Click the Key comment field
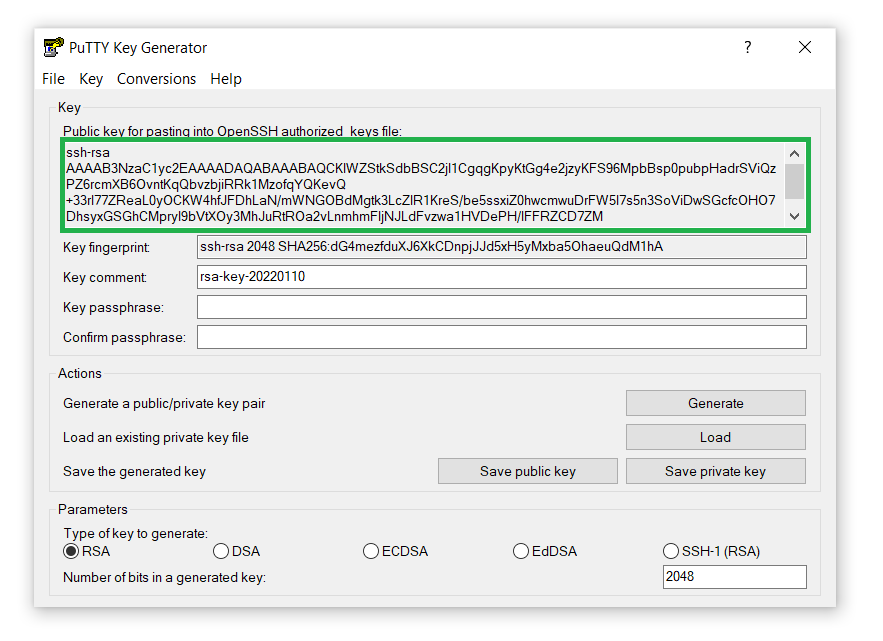This screenshot has height=641, width=883. pyautogui.click(x=501, y=277)
